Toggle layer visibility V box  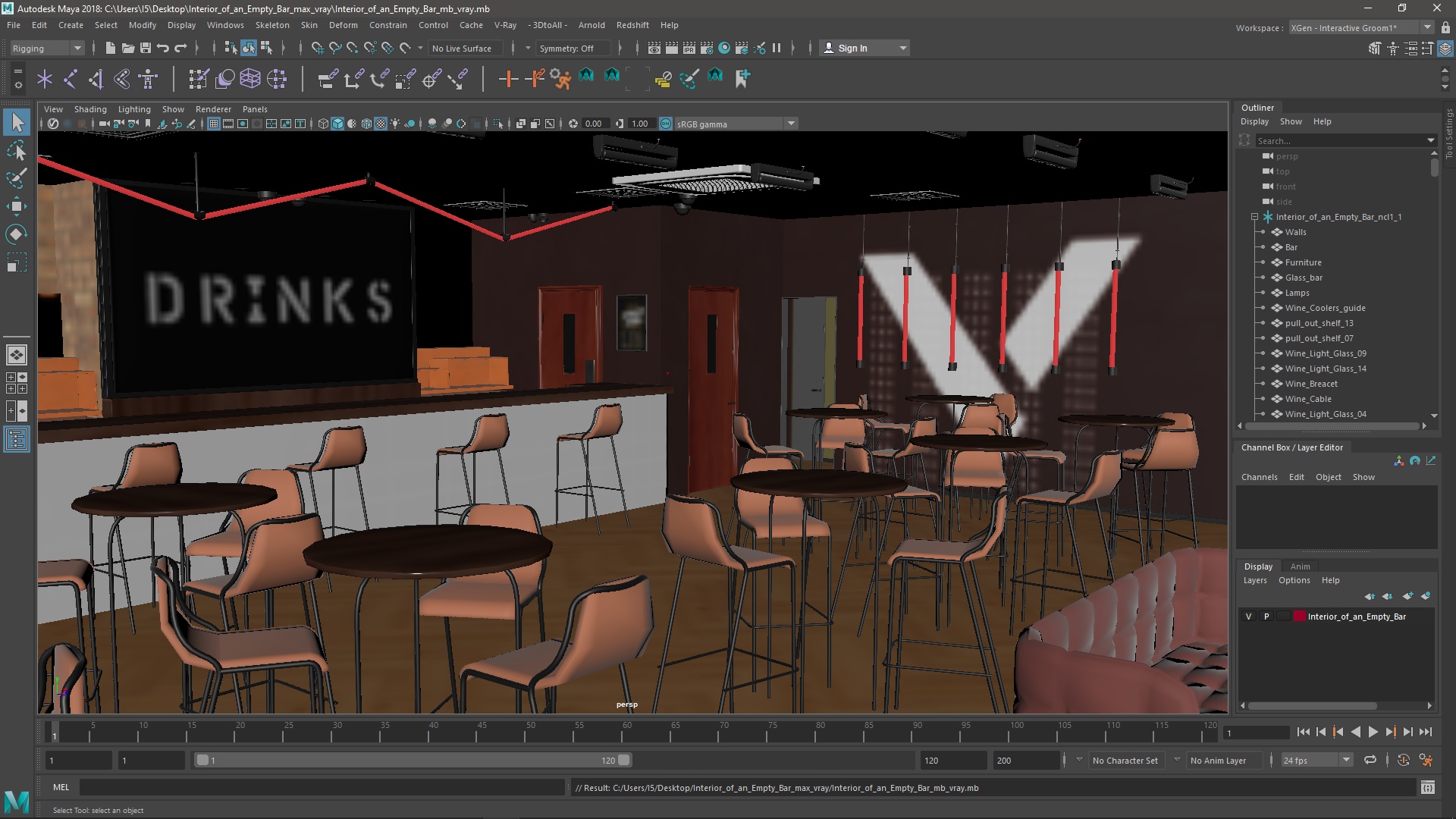point(1249,617)
